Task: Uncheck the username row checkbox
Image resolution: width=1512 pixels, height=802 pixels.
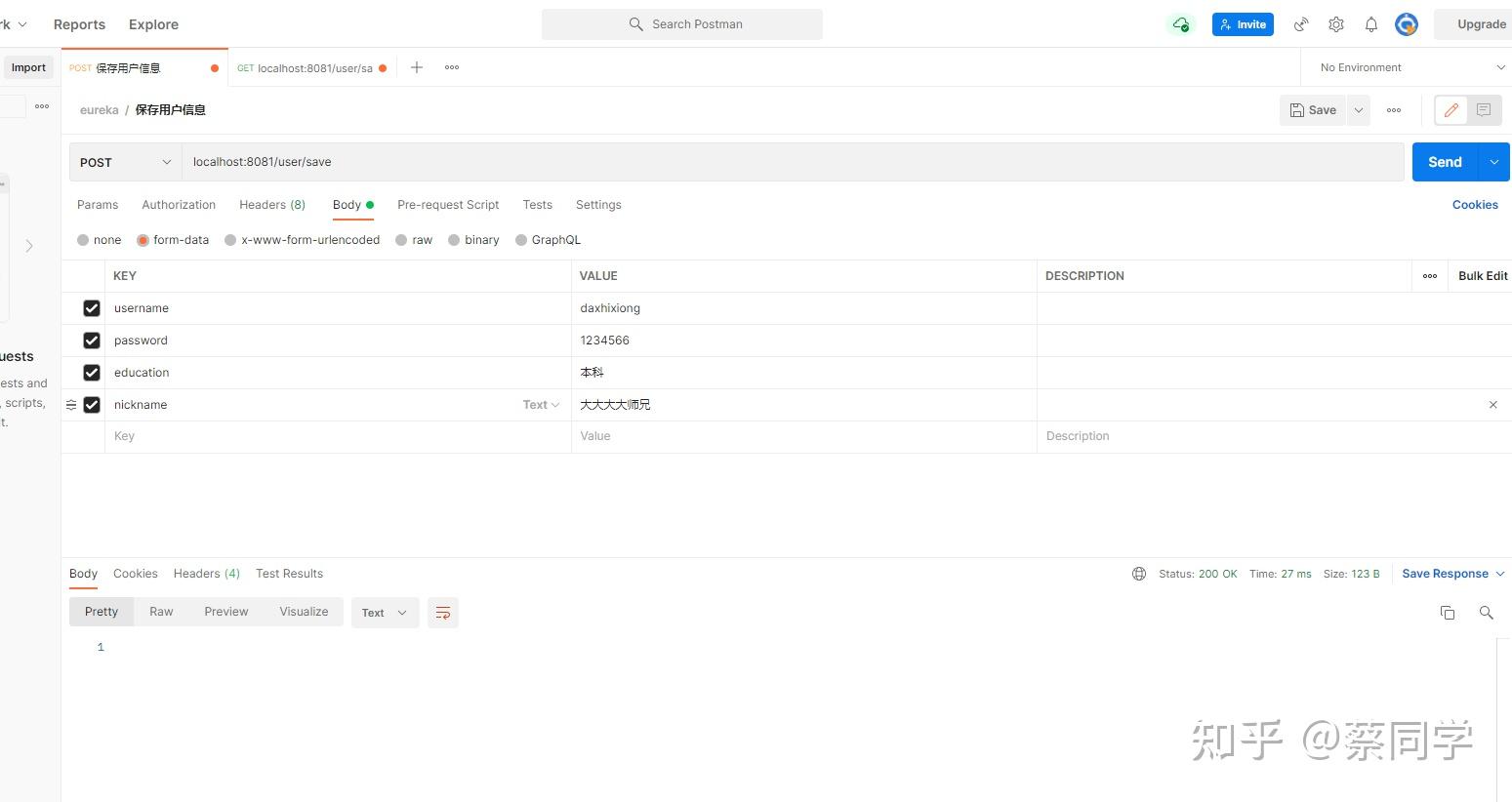Action: click(92, 308)
